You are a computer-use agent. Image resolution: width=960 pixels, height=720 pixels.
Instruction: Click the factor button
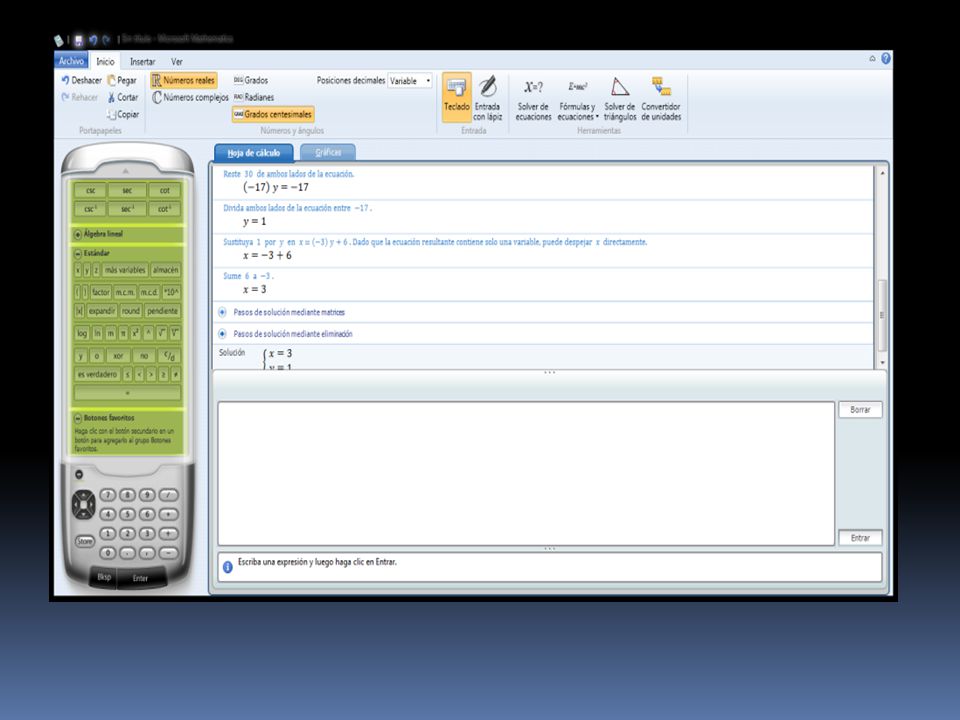point(100,292)
